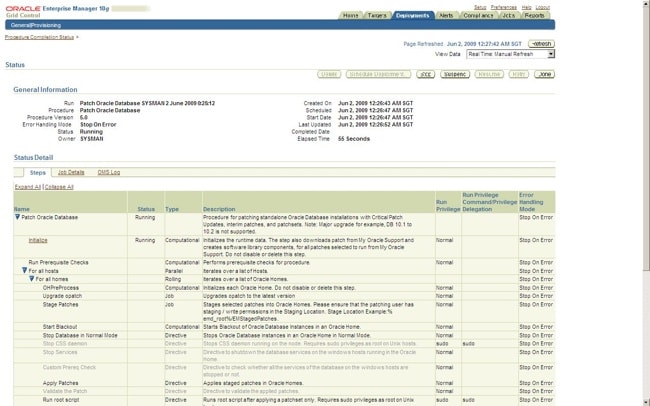Click the Suspend button

455,74
